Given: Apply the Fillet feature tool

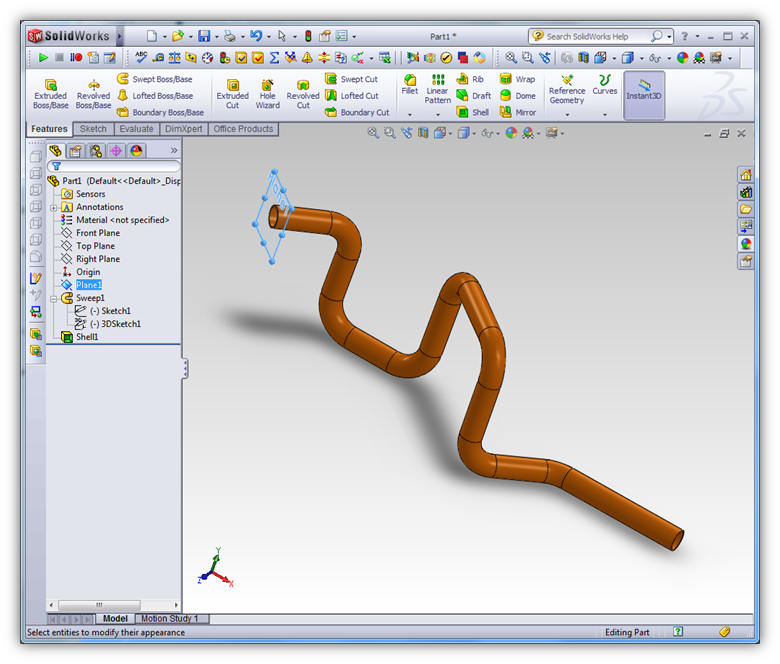Looking at the screenshot, I should [409, 84].
